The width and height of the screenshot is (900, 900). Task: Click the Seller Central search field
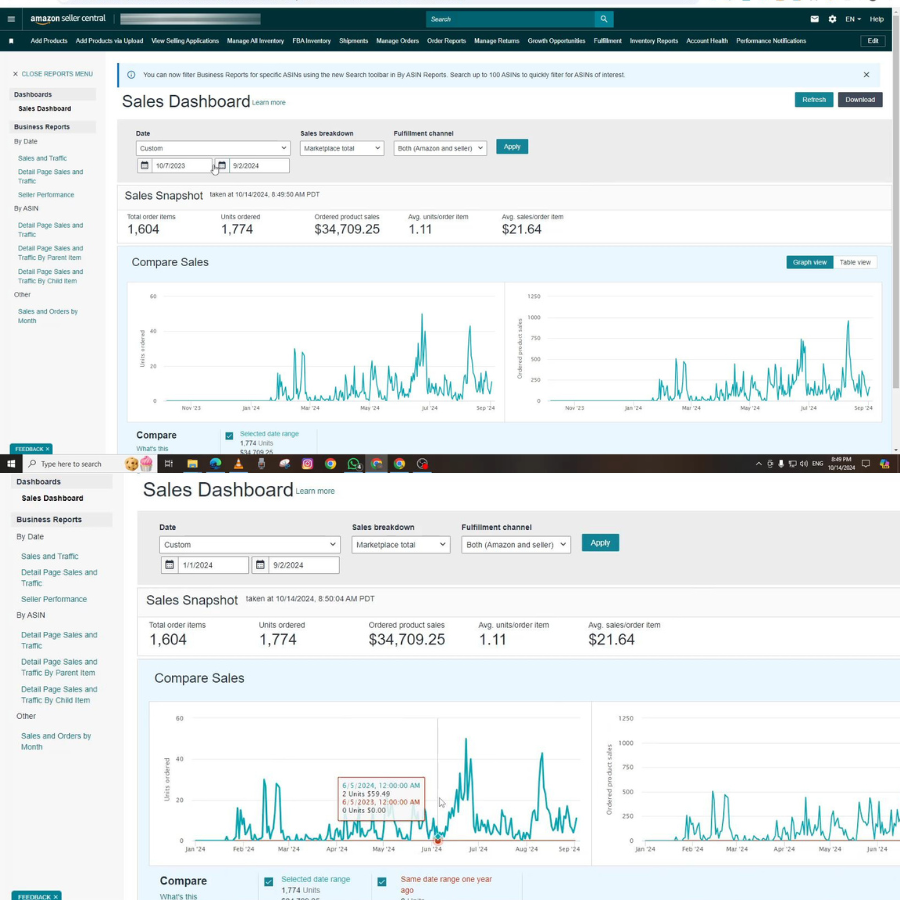coord(510,19)
